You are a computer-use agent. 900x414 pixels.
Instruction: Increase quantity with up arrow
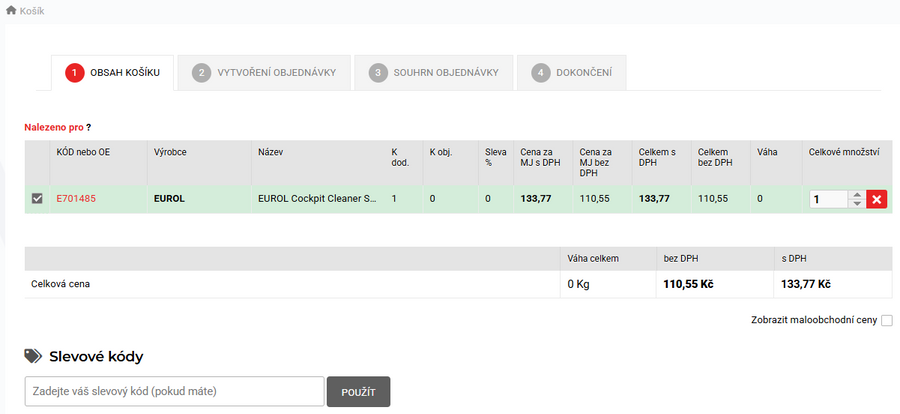point(855,194)
